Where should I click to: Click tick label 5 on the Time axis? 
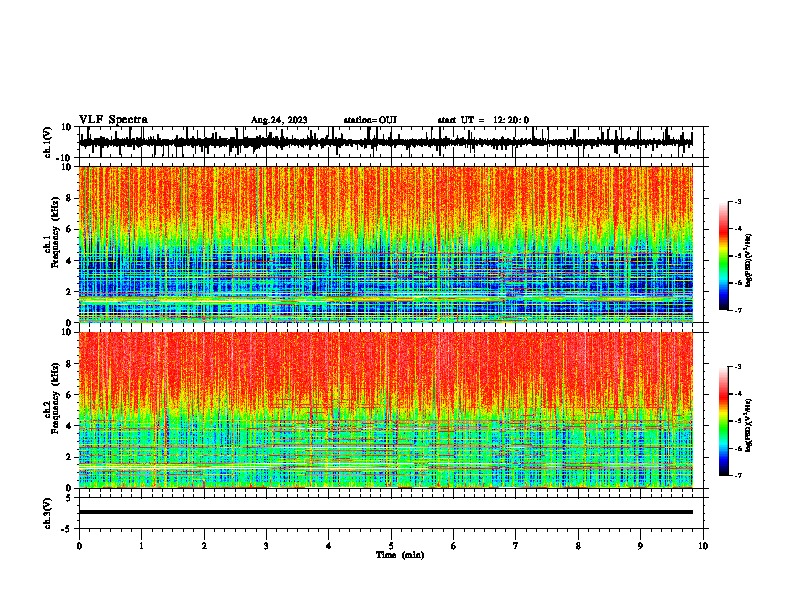point(391,546)
